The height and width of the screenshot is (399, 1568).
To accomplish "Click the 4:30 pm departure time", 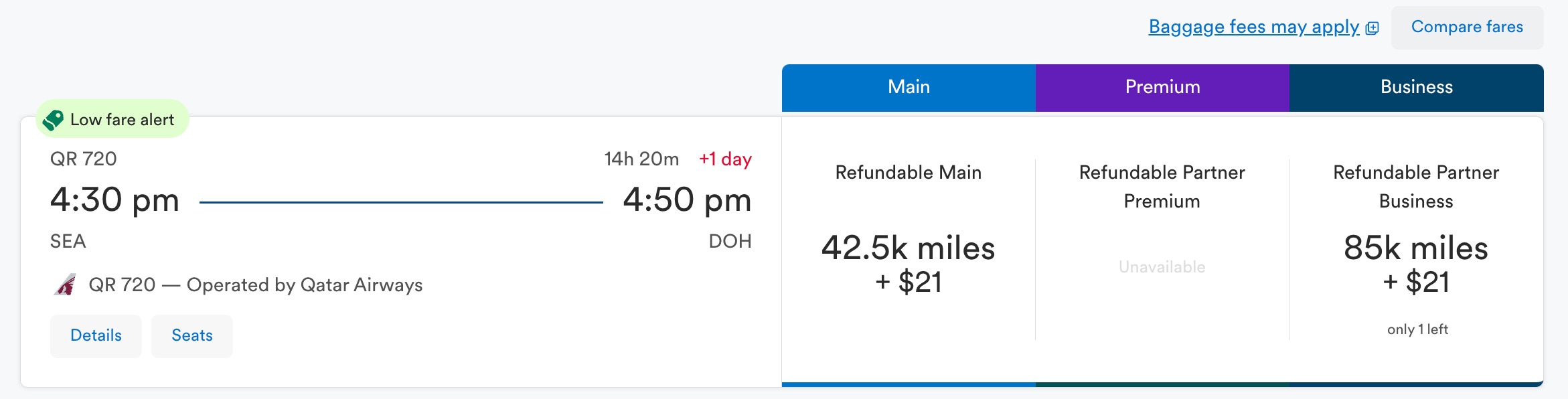I will (x=114, y=199).
